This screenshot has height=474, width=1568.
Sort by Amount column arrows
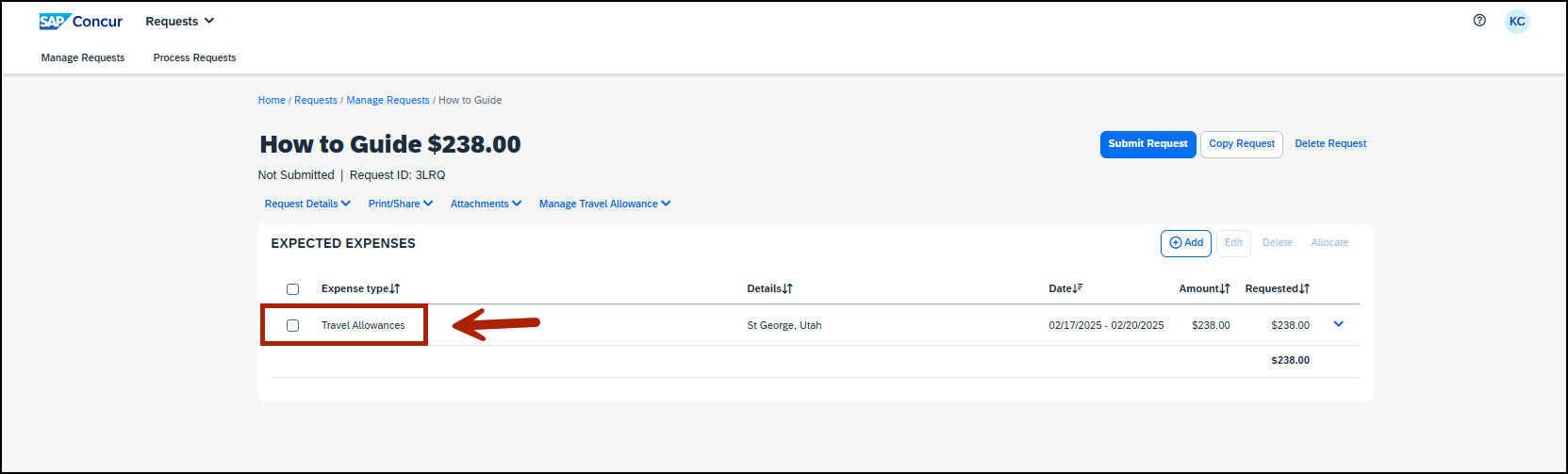[1225, 288]
